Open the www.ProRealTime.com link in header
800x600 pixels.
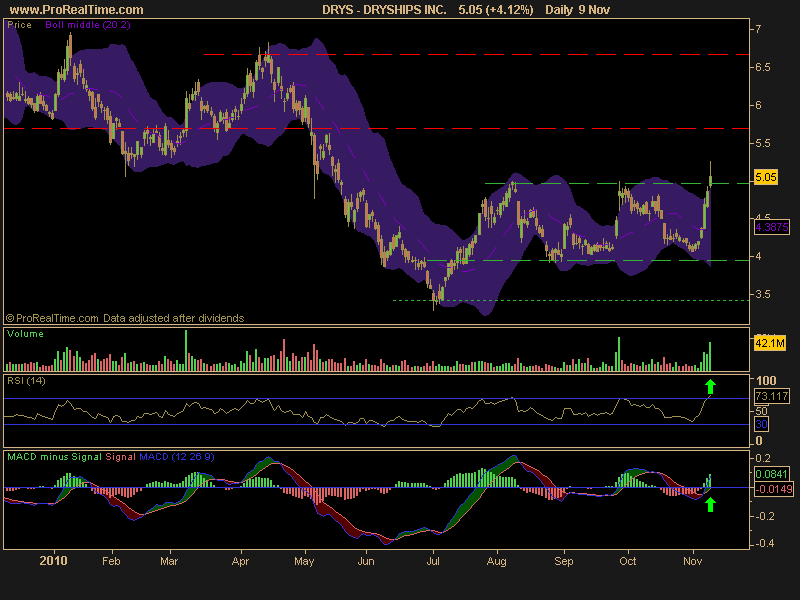pos(75,9)
